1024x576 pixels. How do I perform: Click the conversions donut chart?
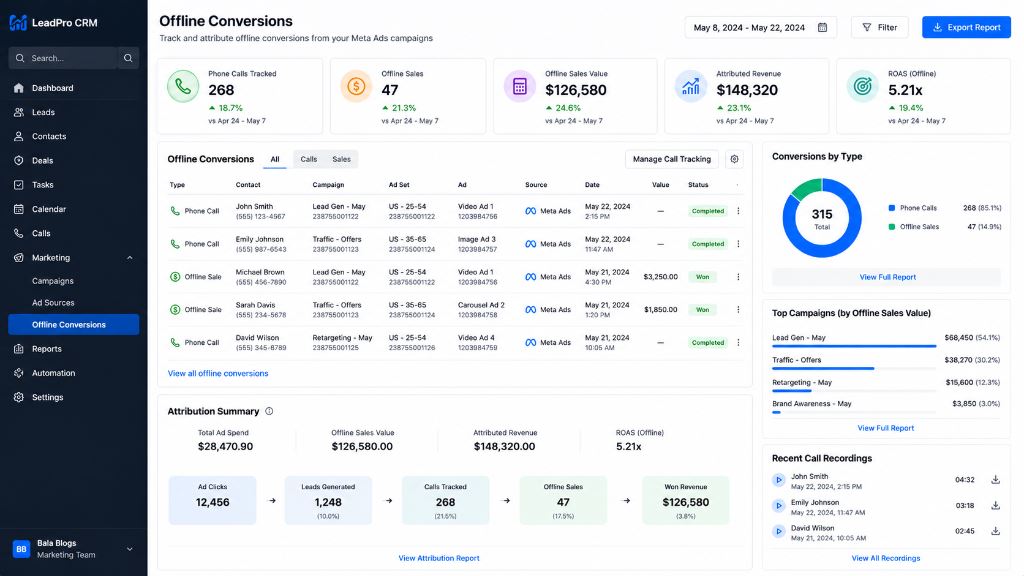tap(822, 218)
